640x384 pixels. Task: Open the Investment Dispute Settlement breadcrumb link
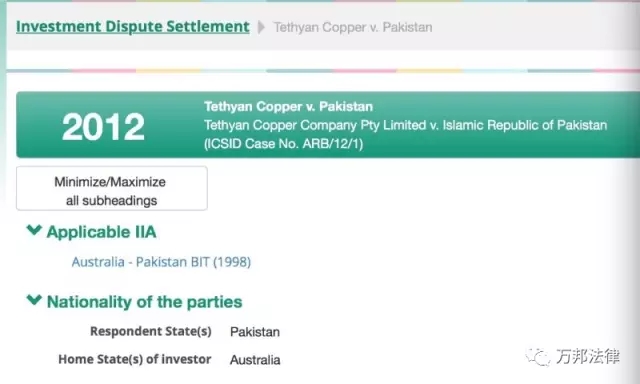(x=133, y=27)
